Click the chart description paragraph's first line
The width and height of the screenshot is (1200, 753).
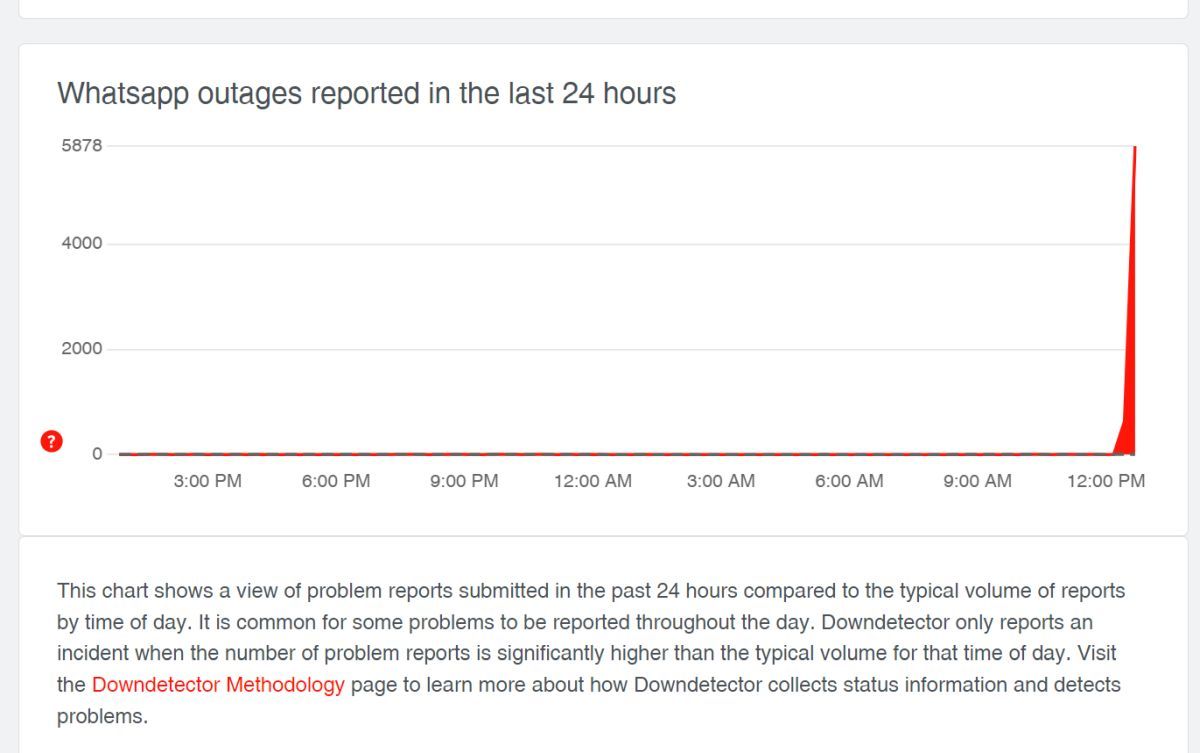591,591
